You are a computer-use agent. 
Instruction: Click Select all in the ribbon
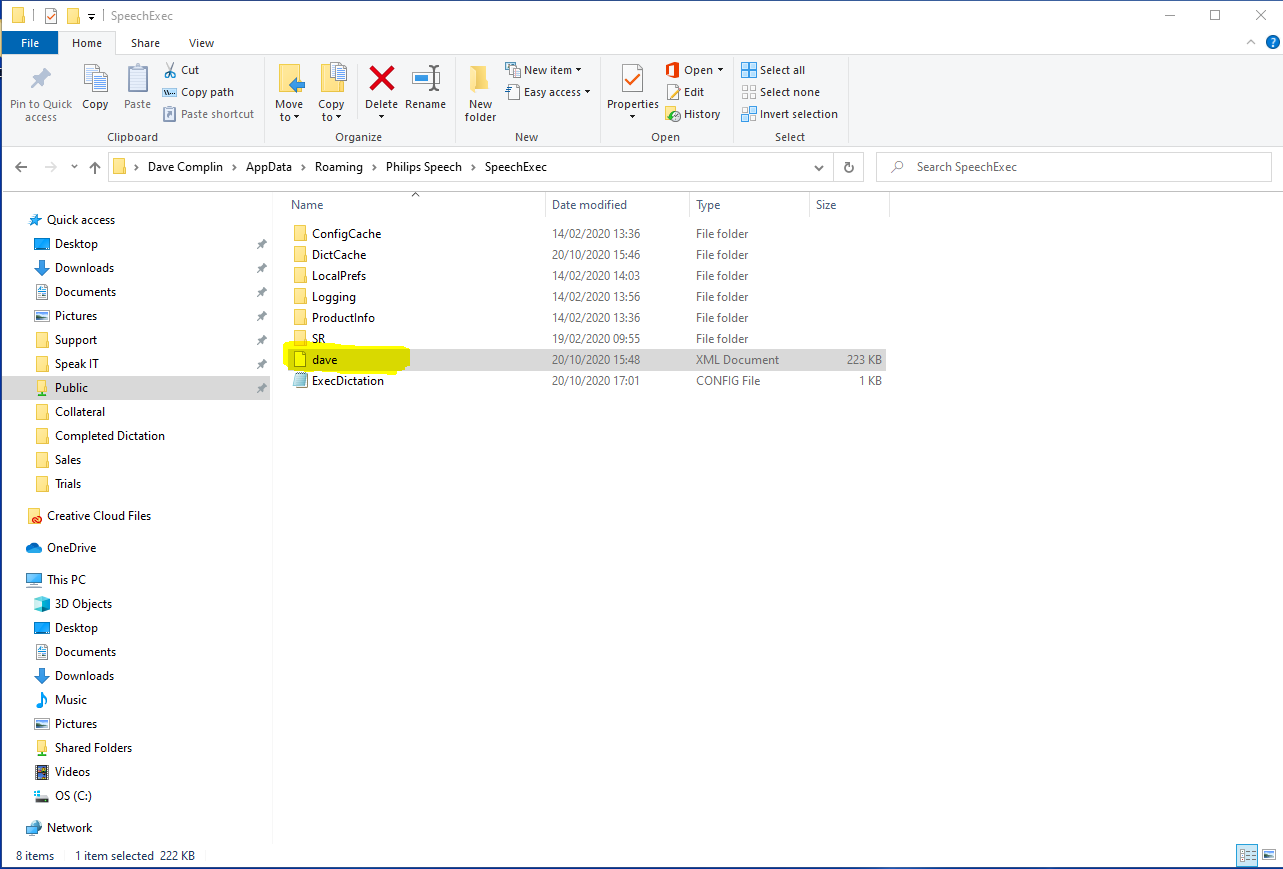[x=773, y=70]
